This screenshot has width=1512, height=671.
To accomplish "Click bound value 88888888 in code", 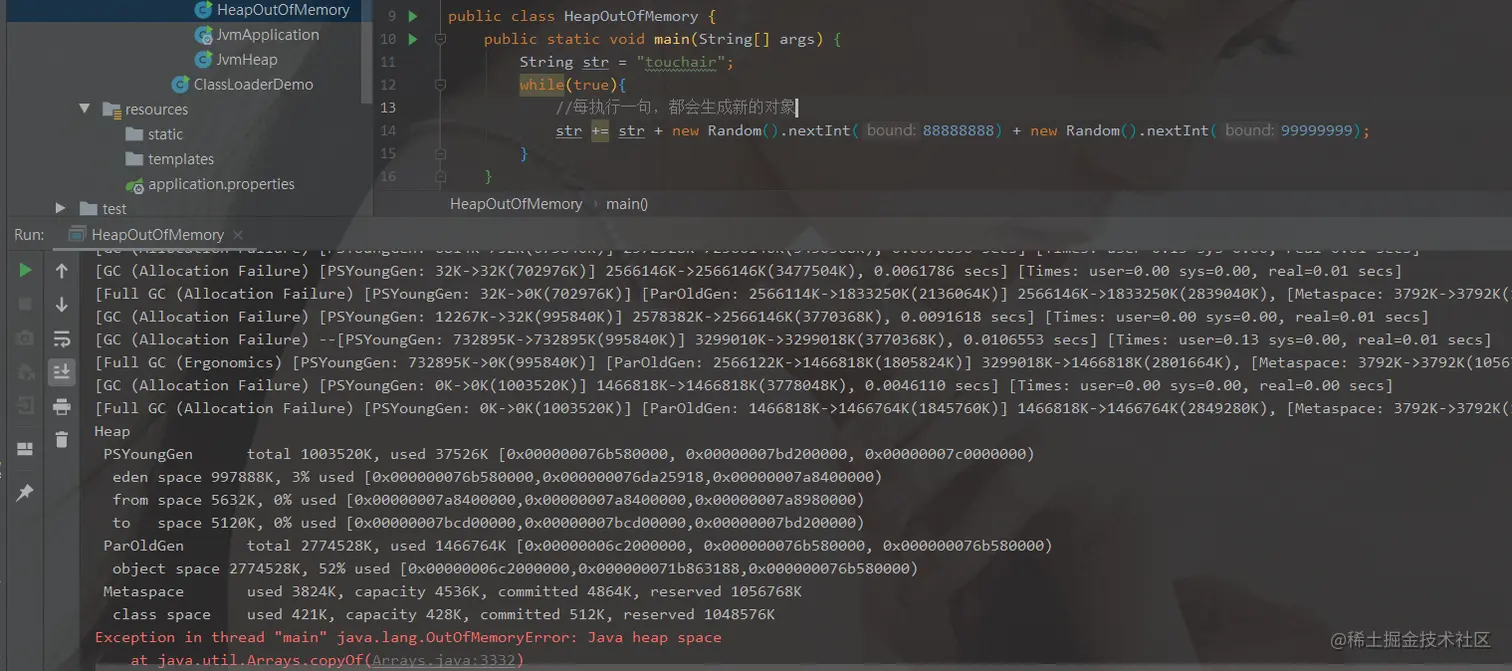I will click(x=957, y=131).
